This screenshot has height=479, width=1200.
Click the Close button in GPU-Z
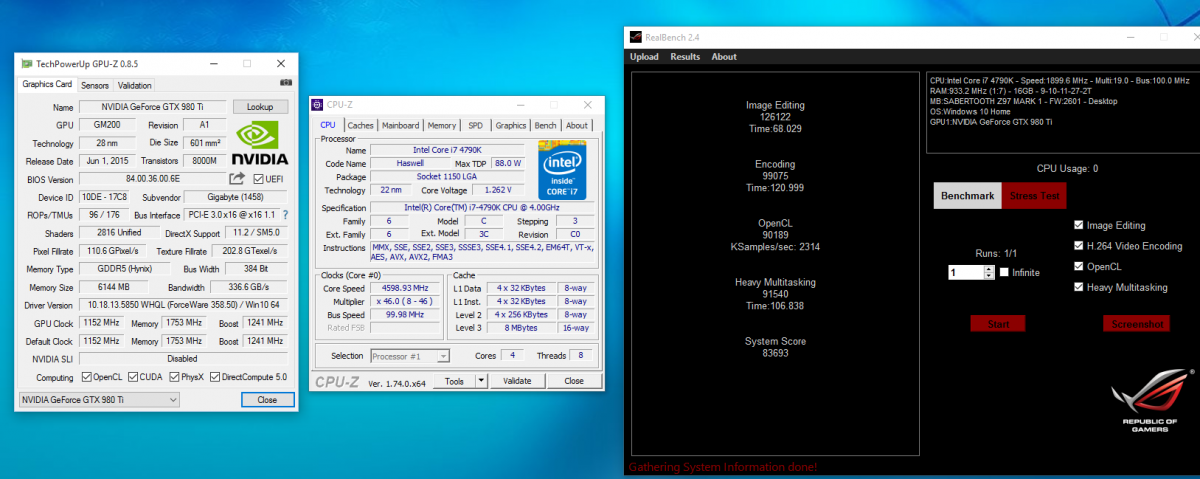pos(267,399)
